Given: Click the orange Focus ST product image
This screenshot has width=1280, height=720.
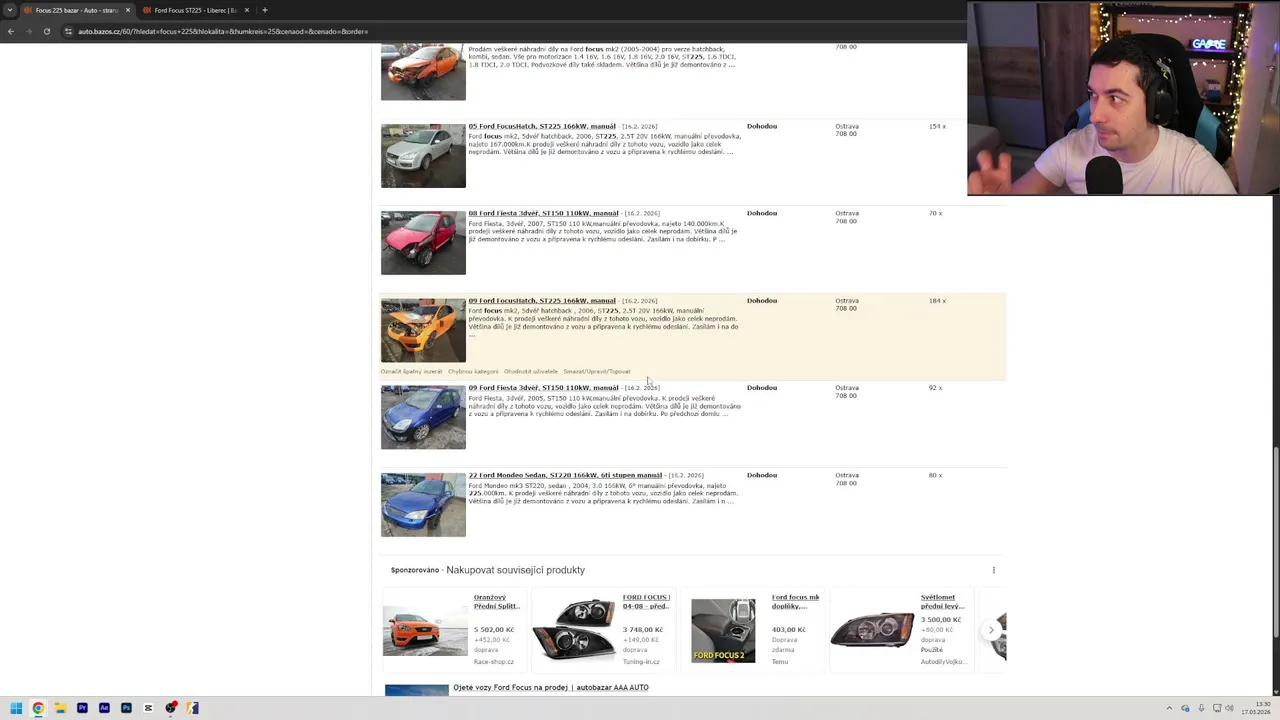Looking at the screenshot, I should tap(425, 631).
